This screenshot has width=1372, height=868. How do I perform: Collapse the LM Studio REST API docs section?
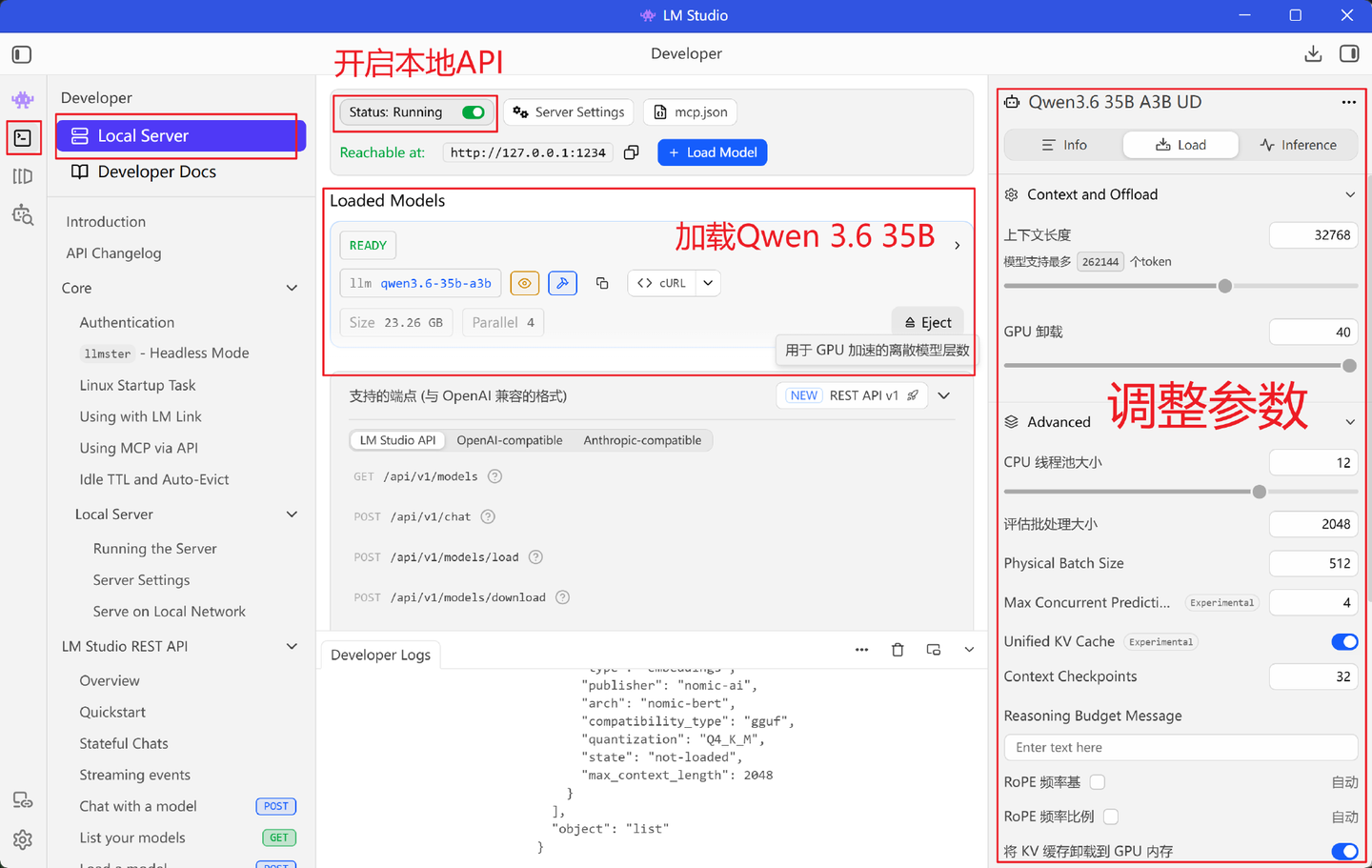(293, 646)
